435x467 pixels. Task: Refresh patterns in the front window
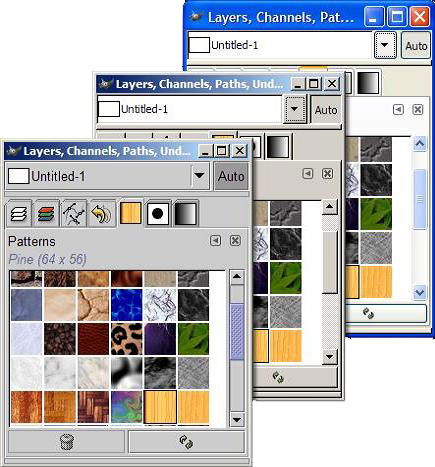click(187, 442)
